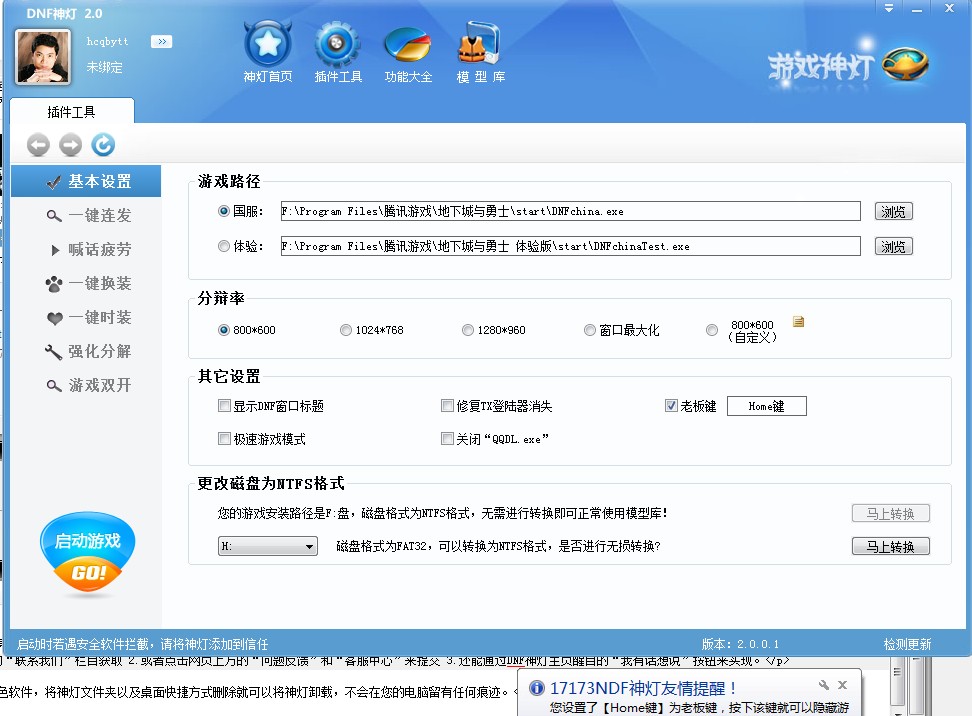The width and height of the screenshot is (972, 716).
Task: Click 未绑定 status text
Action: [104, 67]
